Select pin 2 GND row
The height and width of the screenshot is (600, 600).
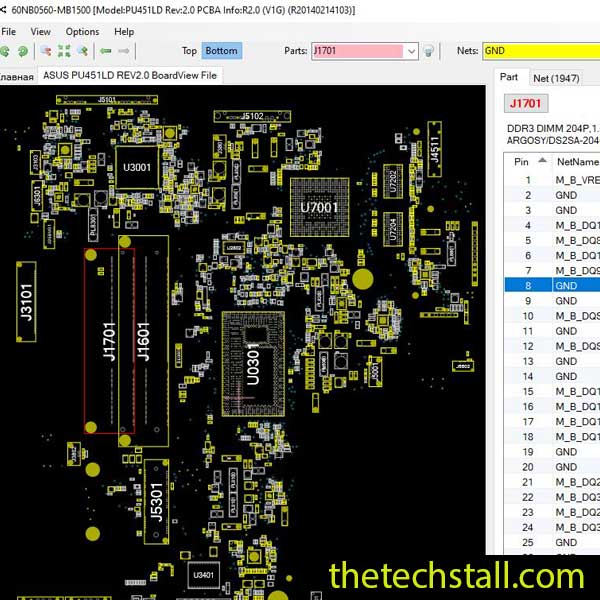[x=552, y=195]
